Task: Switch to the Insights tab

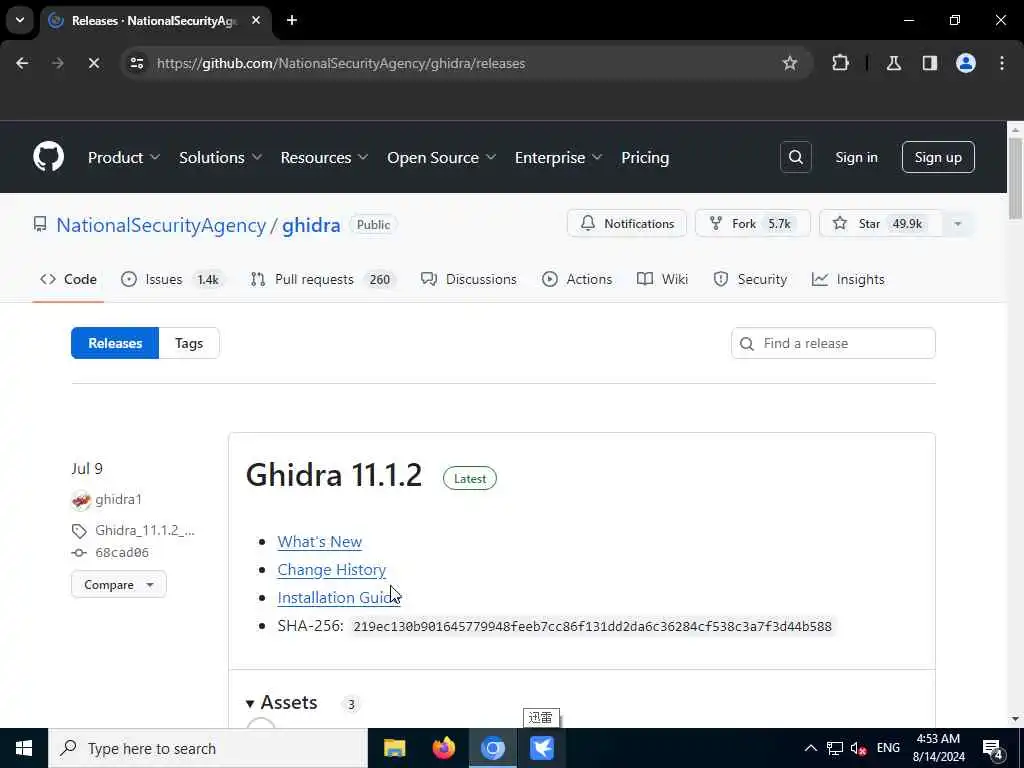Action: point(848,280)
